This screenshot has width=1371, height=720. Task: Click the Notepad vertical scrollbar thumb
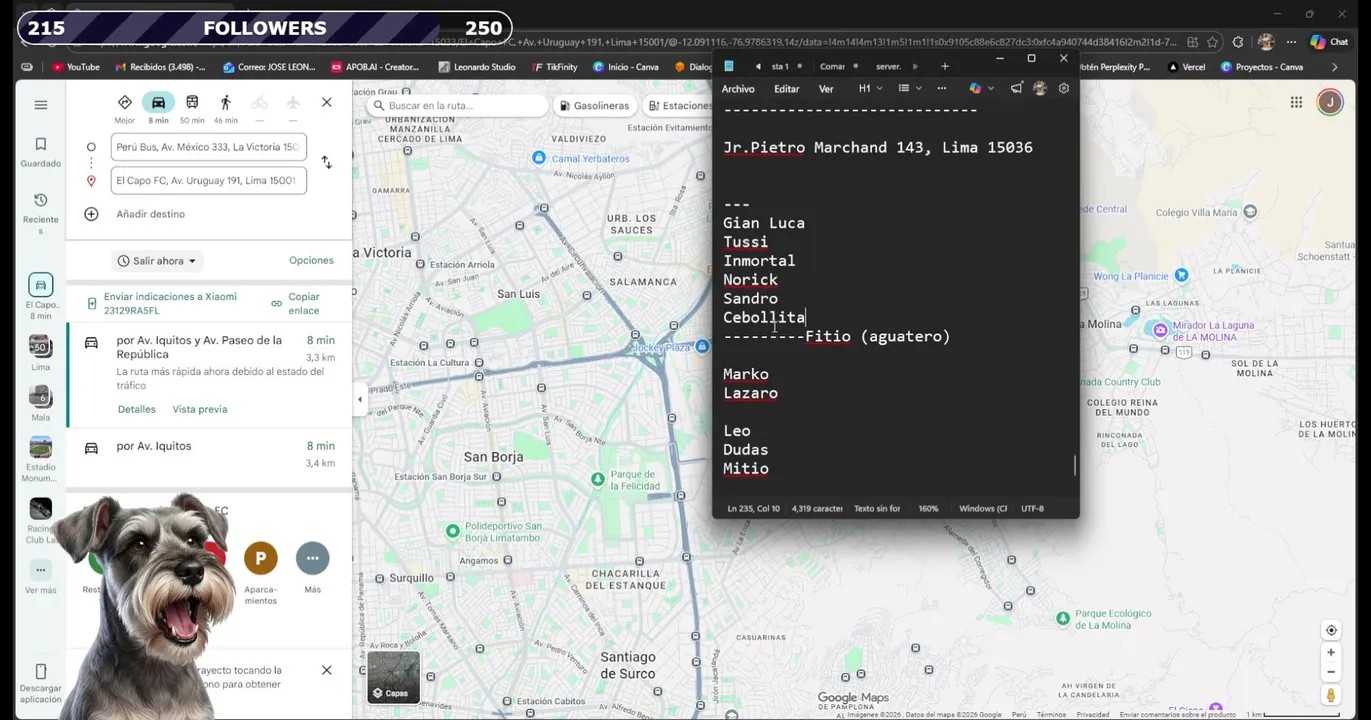(1075, 466)
